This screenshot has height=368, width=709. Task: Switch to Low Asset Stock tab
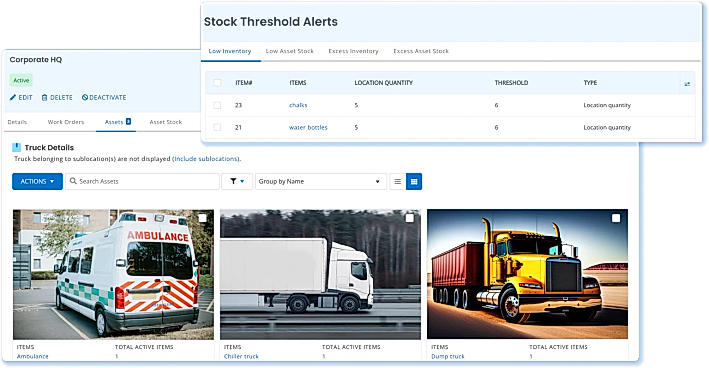289,51
